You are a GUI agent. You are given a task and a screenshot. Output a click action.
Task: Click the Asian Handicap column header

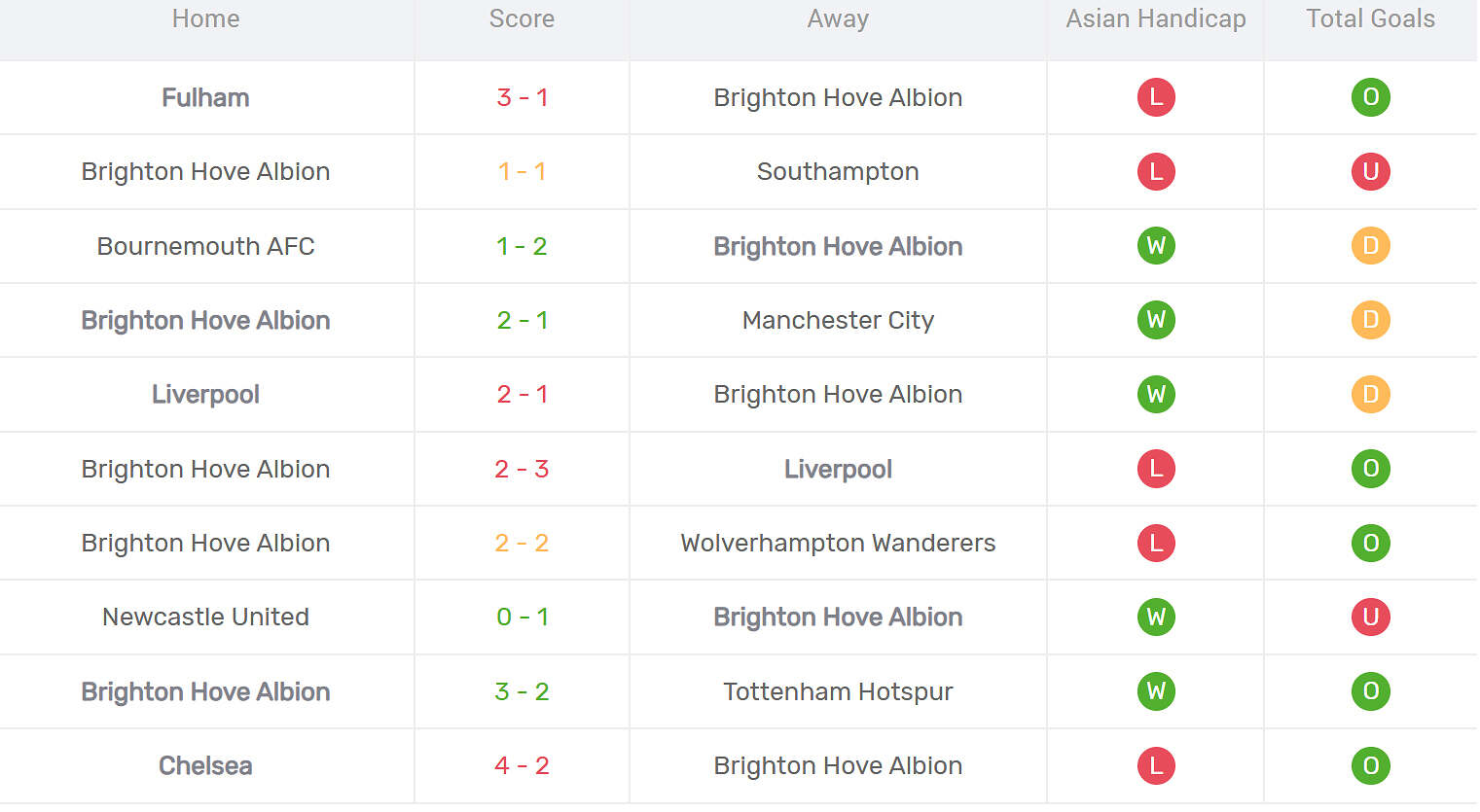(x=1155, y=19)
